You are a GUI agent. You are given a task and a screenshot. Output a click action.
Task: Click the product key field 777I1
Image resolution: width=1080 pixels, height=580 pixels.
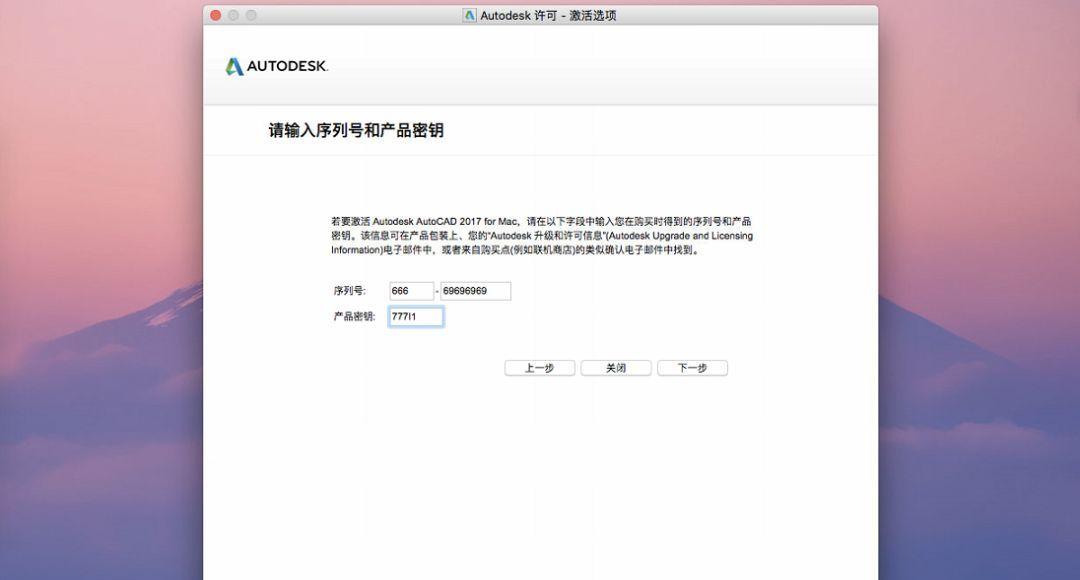[415, 316]
